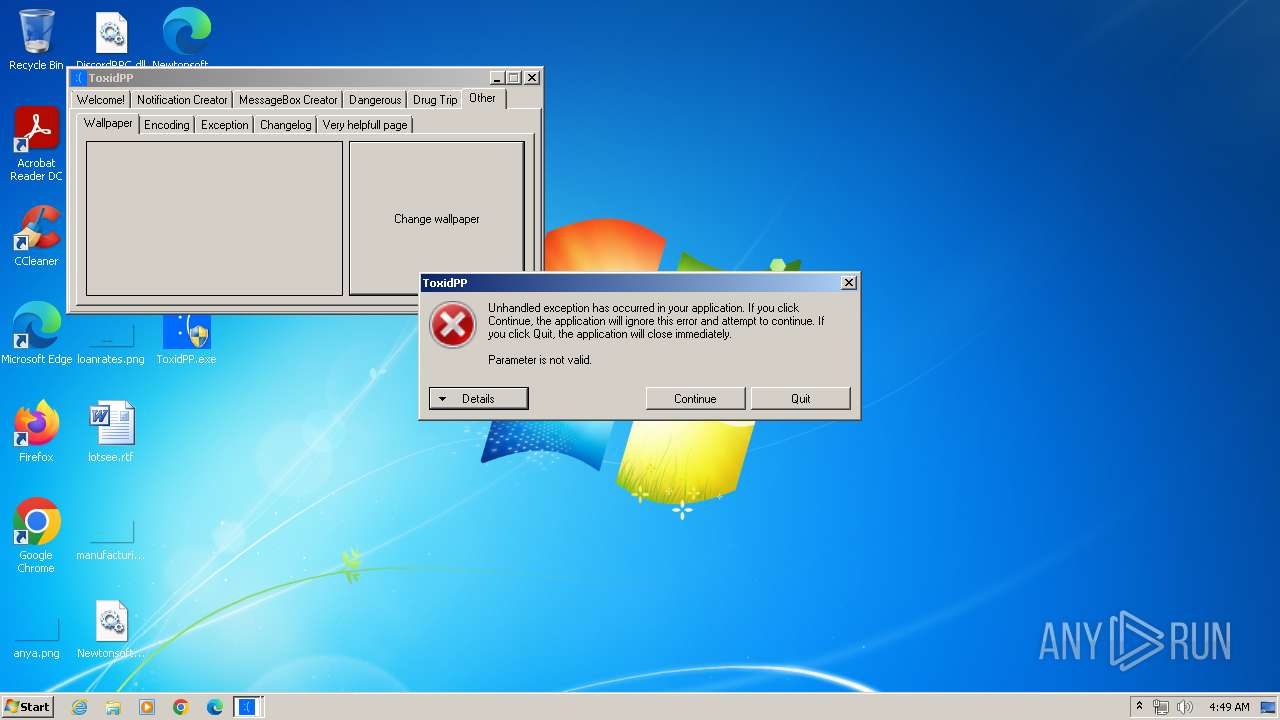Launch the Acrobat Reader DC shortcut
This screenshot has width=1280, height=720.
pyautogui.click(x=36, y=144)
